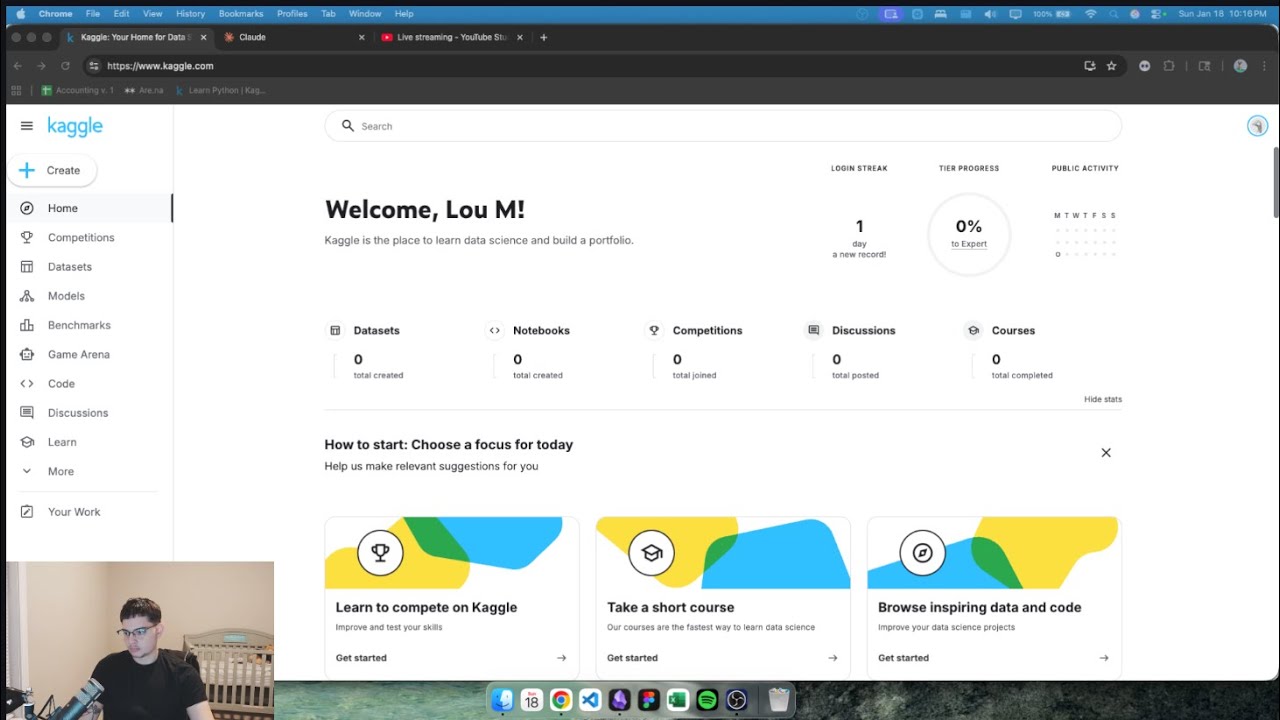Click Get started on 'Take a short course'
Viewport: 1280px width, 720px height.
coord(632,658)
